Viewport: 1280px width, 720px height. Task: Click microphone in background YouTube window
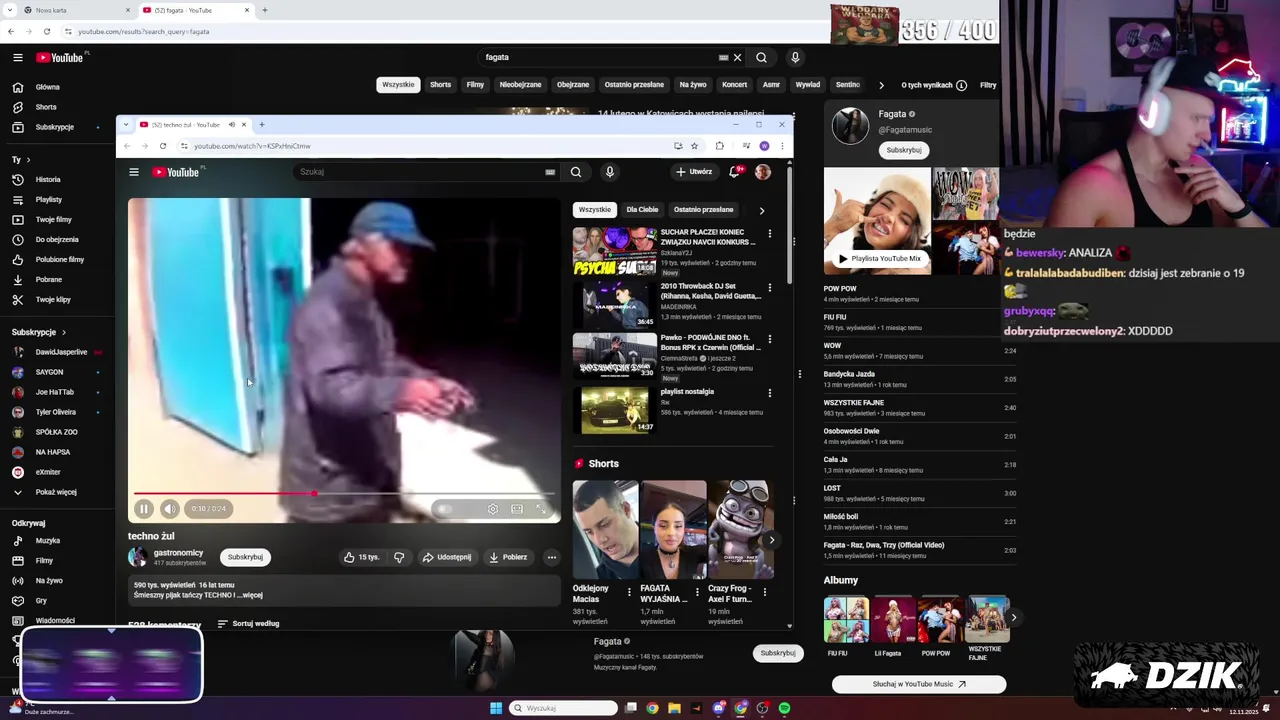tap(795, 58)
